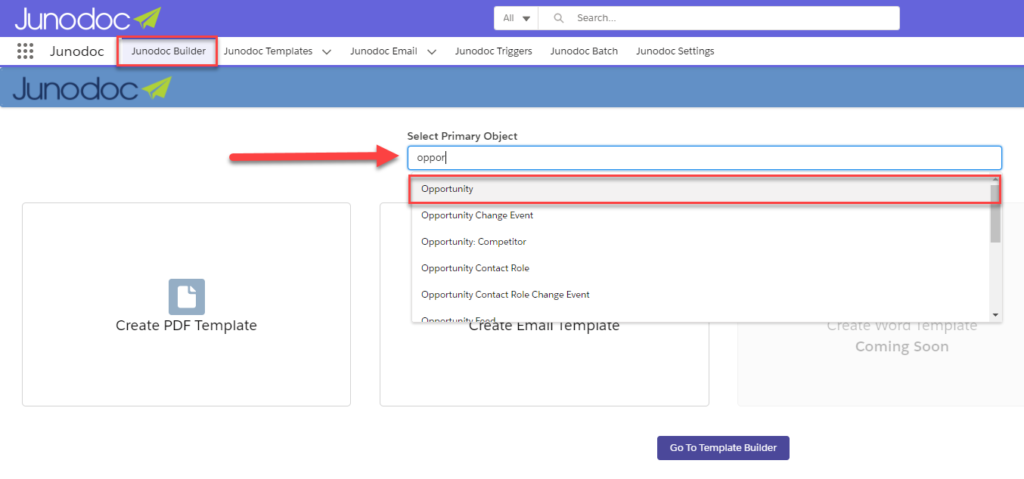Choose Opportunity: Competitor option
Image resolution: width=1024 pixels, height=479 pixels.
click(x=700, y=242)
